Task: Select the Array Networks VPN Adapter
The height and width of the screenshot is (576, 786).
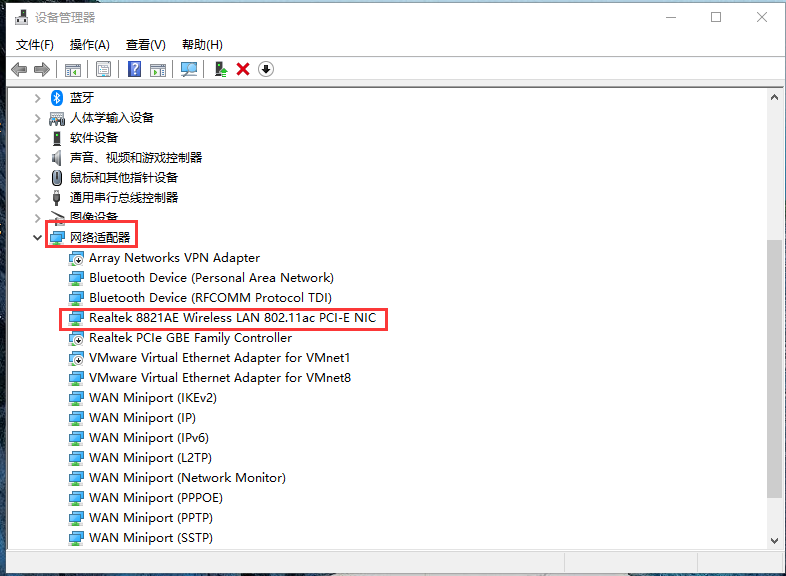Action: click(174, 258)
